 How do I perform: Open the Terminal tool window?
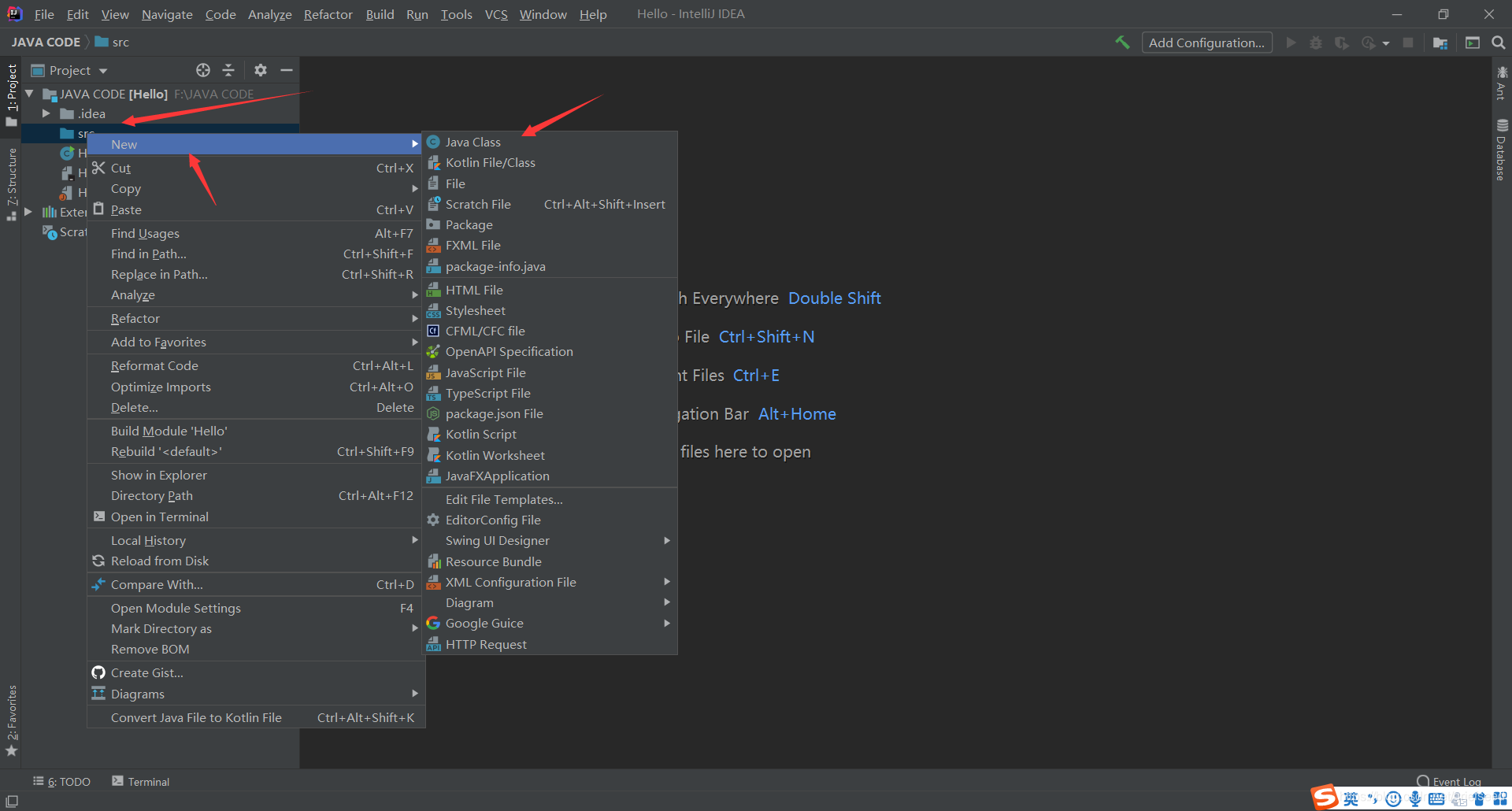point(141,781)
